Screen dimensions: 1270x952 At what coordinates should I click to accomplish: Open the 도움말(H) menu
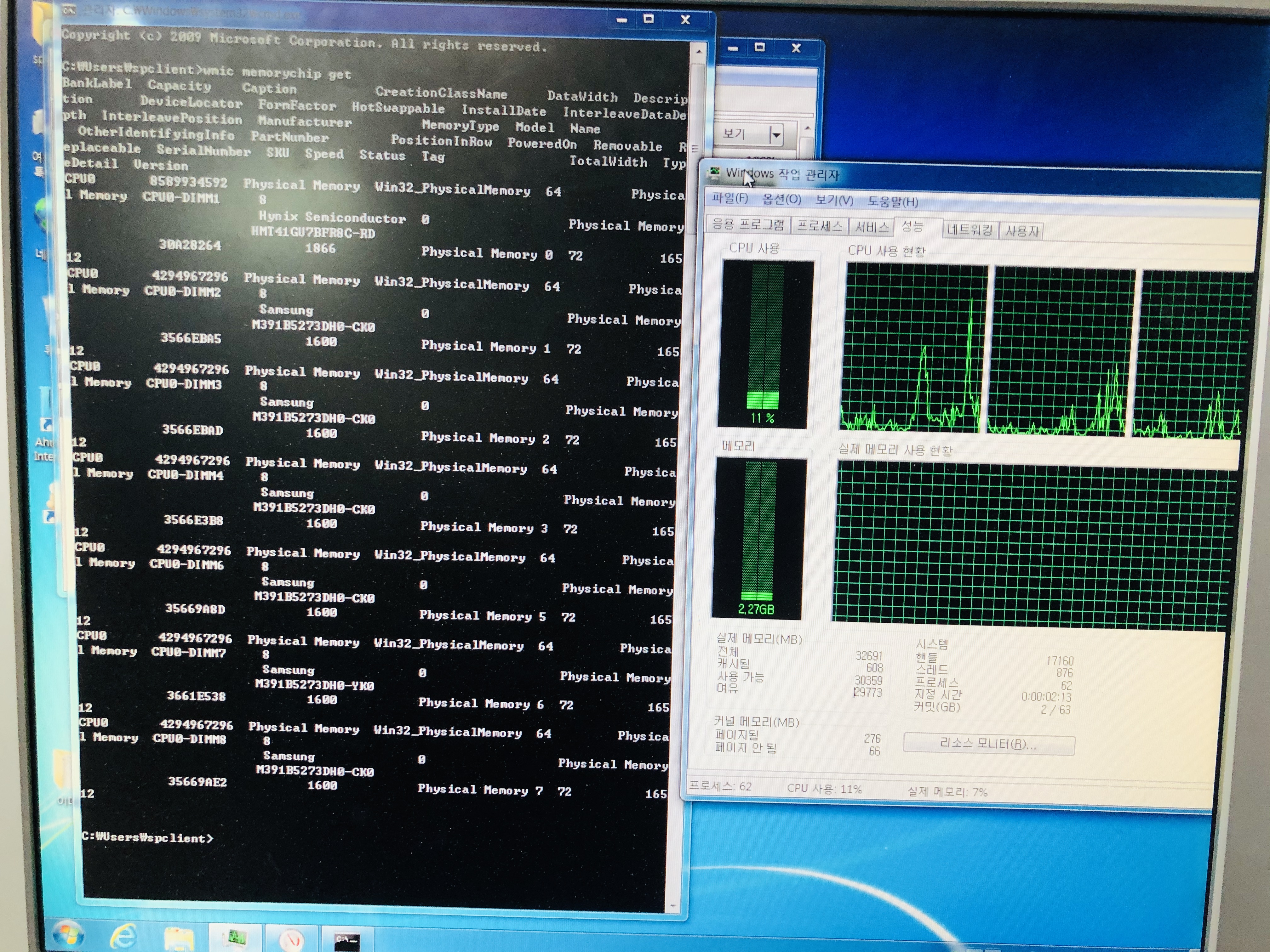[x=892, y=202]
